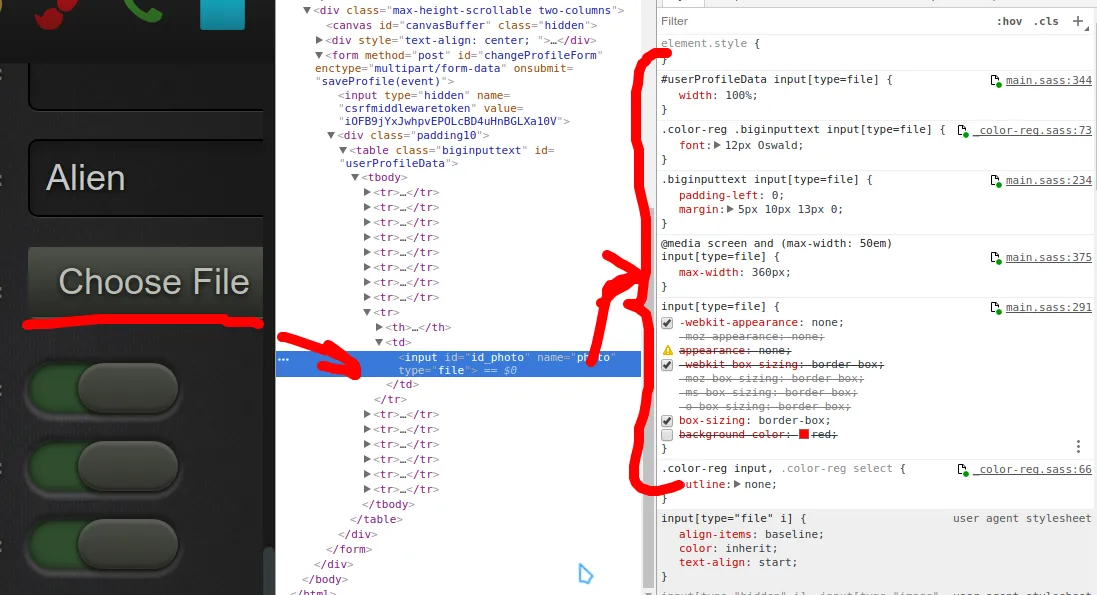1097x595 pixels.
Task: Collapse the padding10 div node
Action: [x=331, y=135]
